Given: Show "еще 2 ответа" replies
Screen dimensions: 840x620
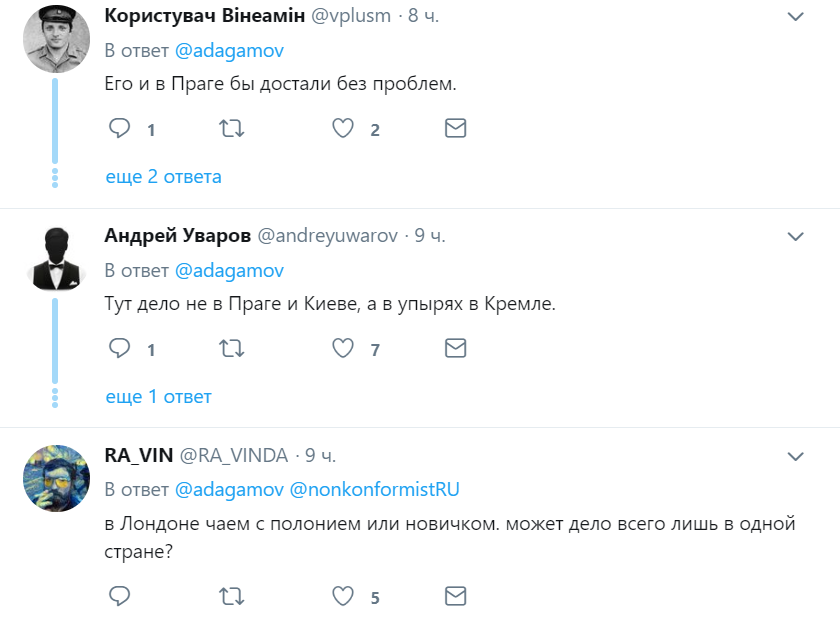Looking at the screenshot, I should pyautogui.click(x=163, y=177).
